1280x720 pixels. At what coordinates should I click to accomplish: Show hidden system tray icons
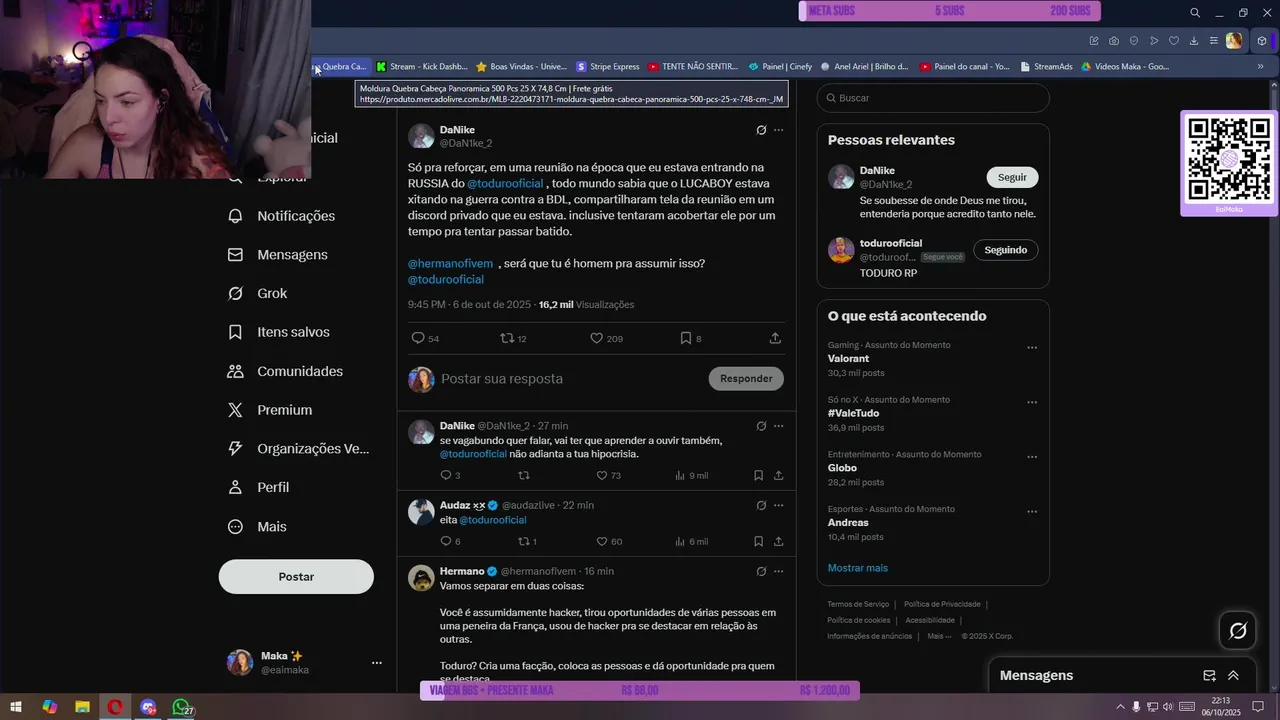click(1120, 707)
